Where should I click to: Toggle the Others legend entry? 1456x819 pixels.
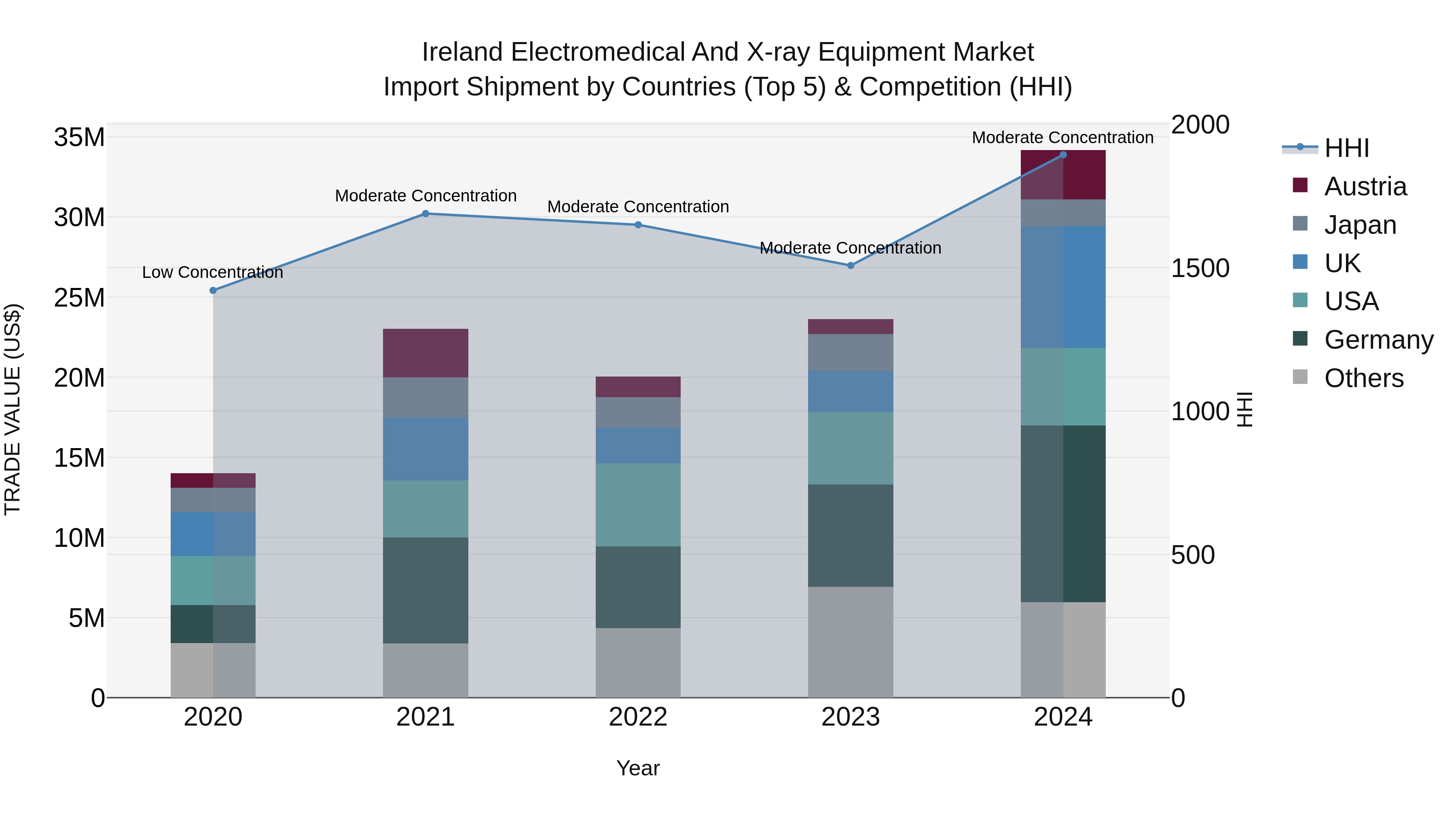[x=1348, y=378]
